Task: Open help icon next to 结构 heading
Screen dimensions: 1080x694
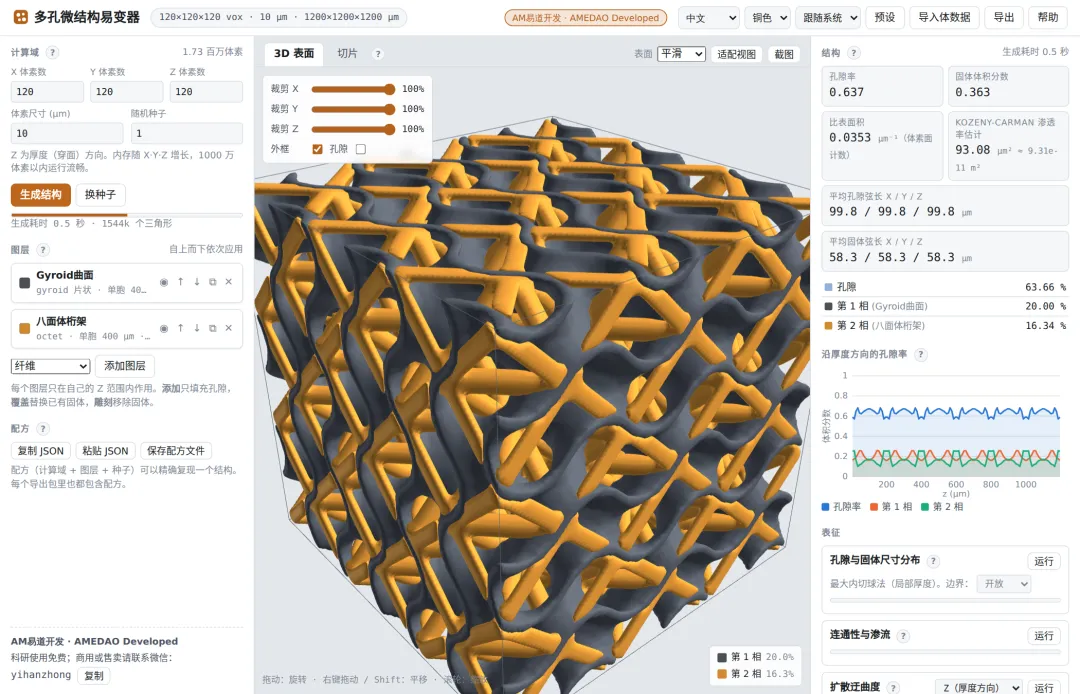Action: 853,52
